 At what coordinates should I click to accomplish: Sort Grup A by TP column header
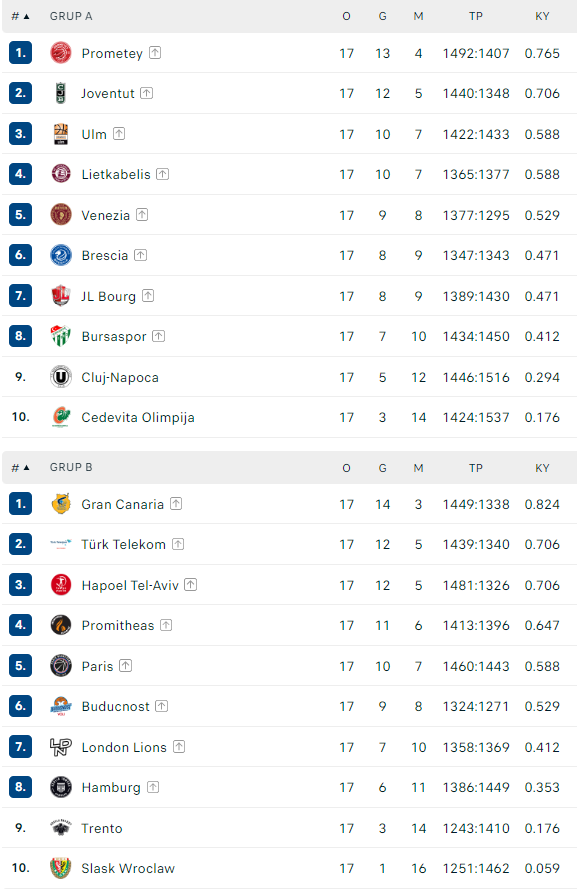tap(475, 16)
